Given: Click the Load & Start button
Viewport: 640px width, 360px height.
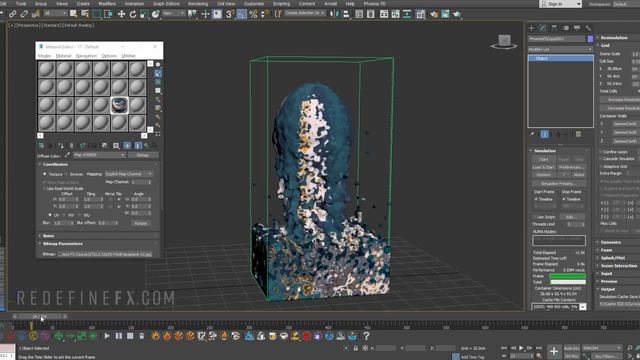Looking at the screenshot, I should pos(543,167).
